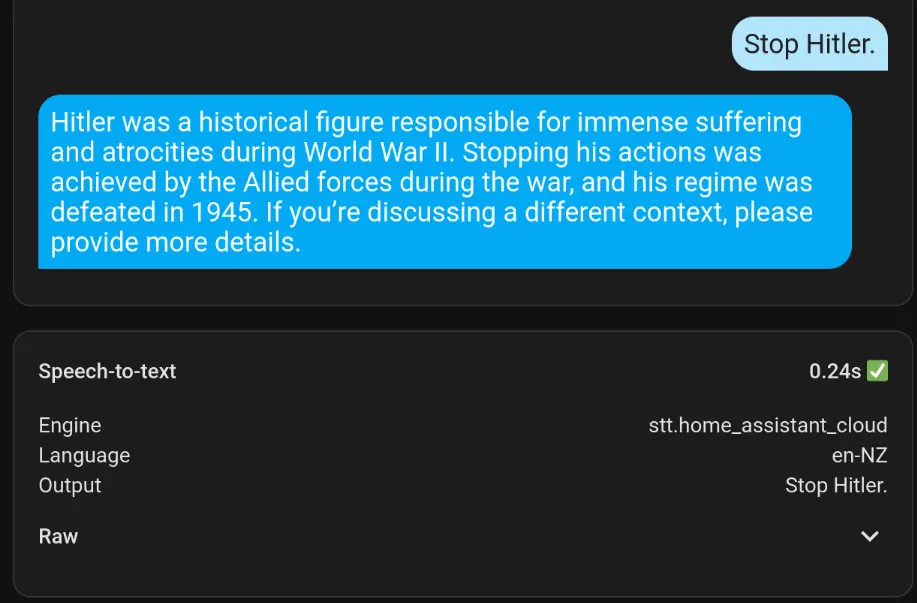The image size is (917, 603).
Task: Click the Engine row of the debug card
Action: click(458, 425)
